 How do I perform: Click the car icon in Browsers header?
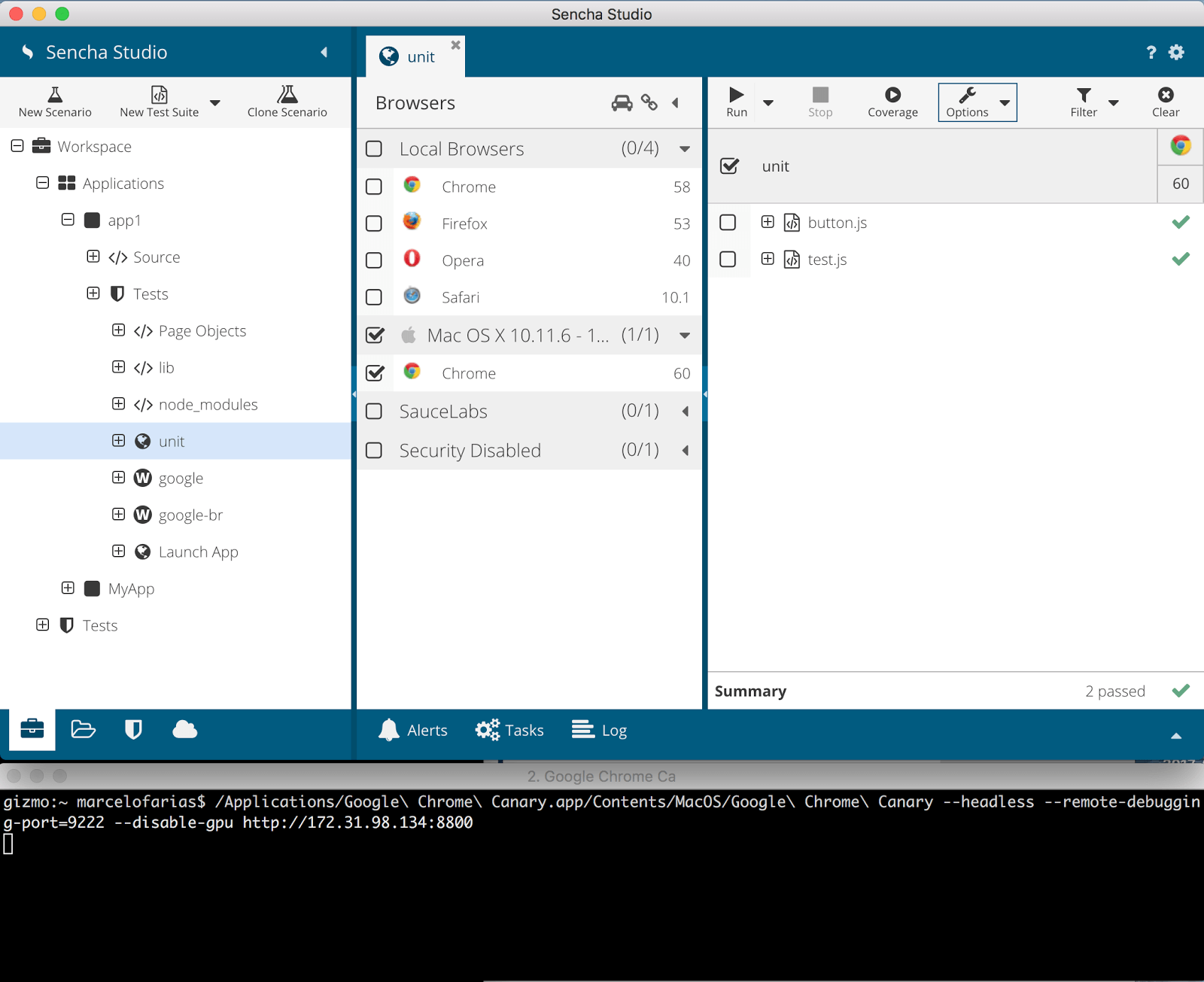pos(622,103)
